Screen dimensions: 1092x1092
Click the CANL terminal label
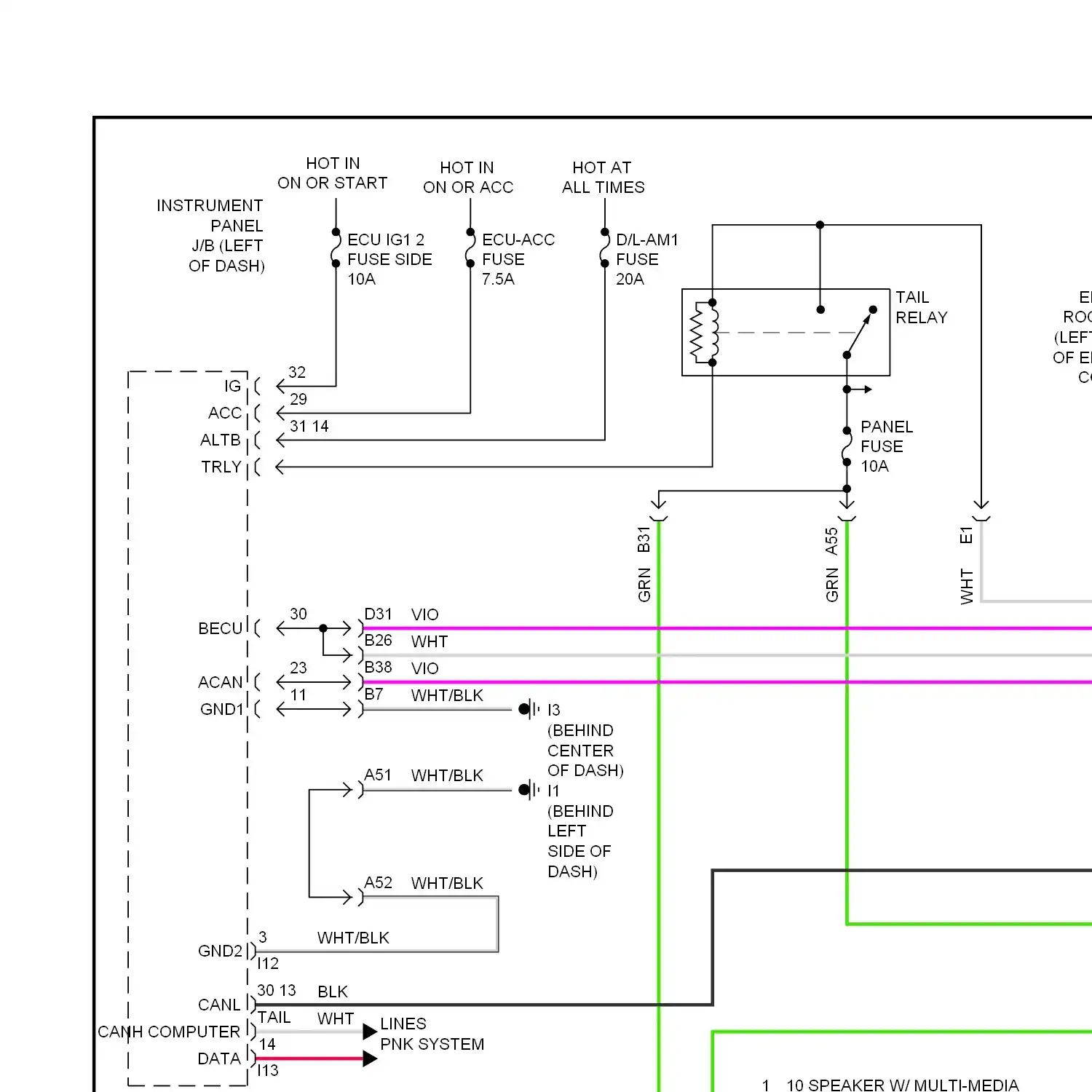(219, 1005)
